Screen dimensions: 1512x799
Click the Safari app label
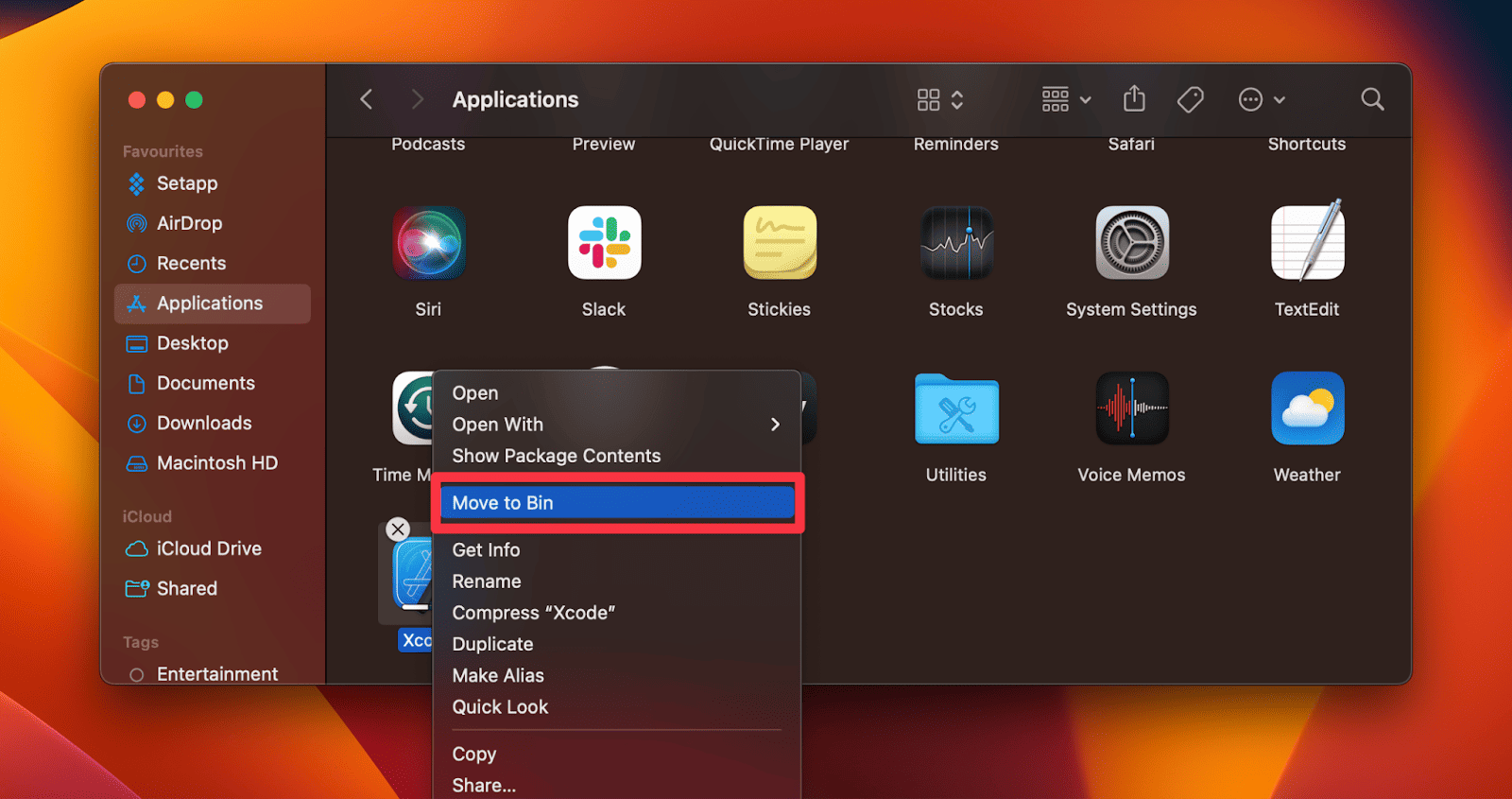click(1132, 144)
